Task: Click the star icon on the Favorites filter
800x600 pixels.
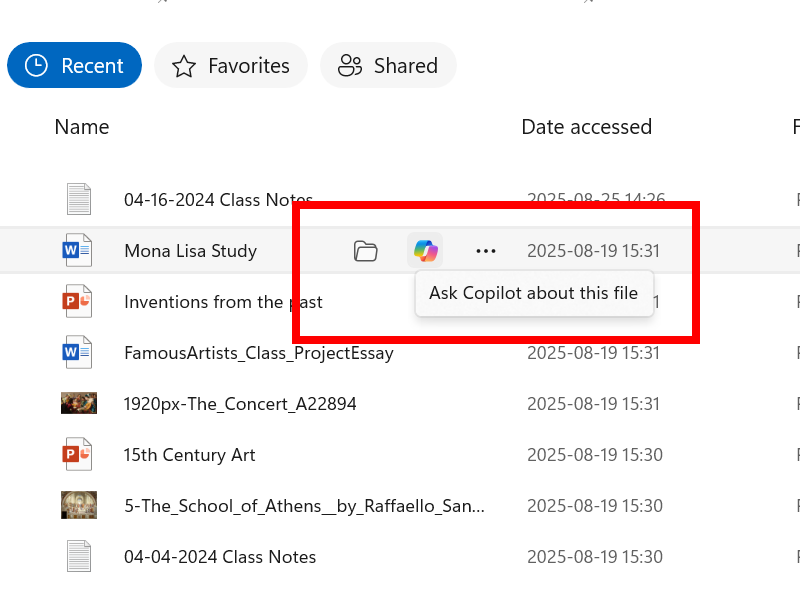Action: pos(184,65)
